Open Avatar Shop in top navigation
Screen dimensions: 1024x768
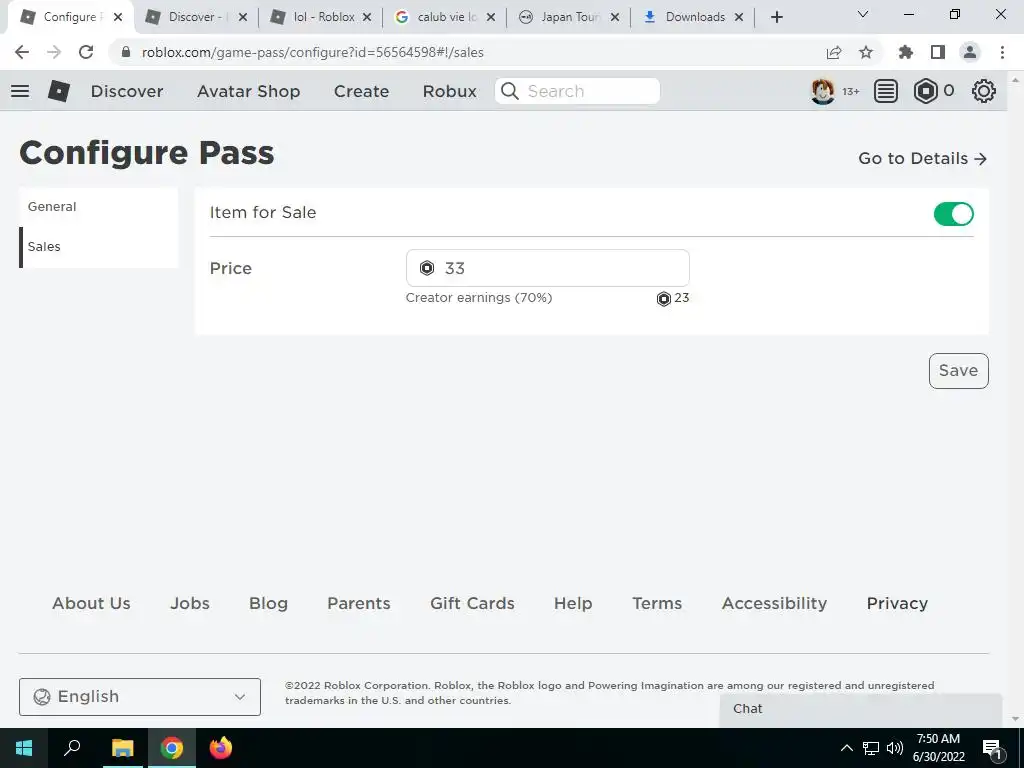tap(248, 91)
